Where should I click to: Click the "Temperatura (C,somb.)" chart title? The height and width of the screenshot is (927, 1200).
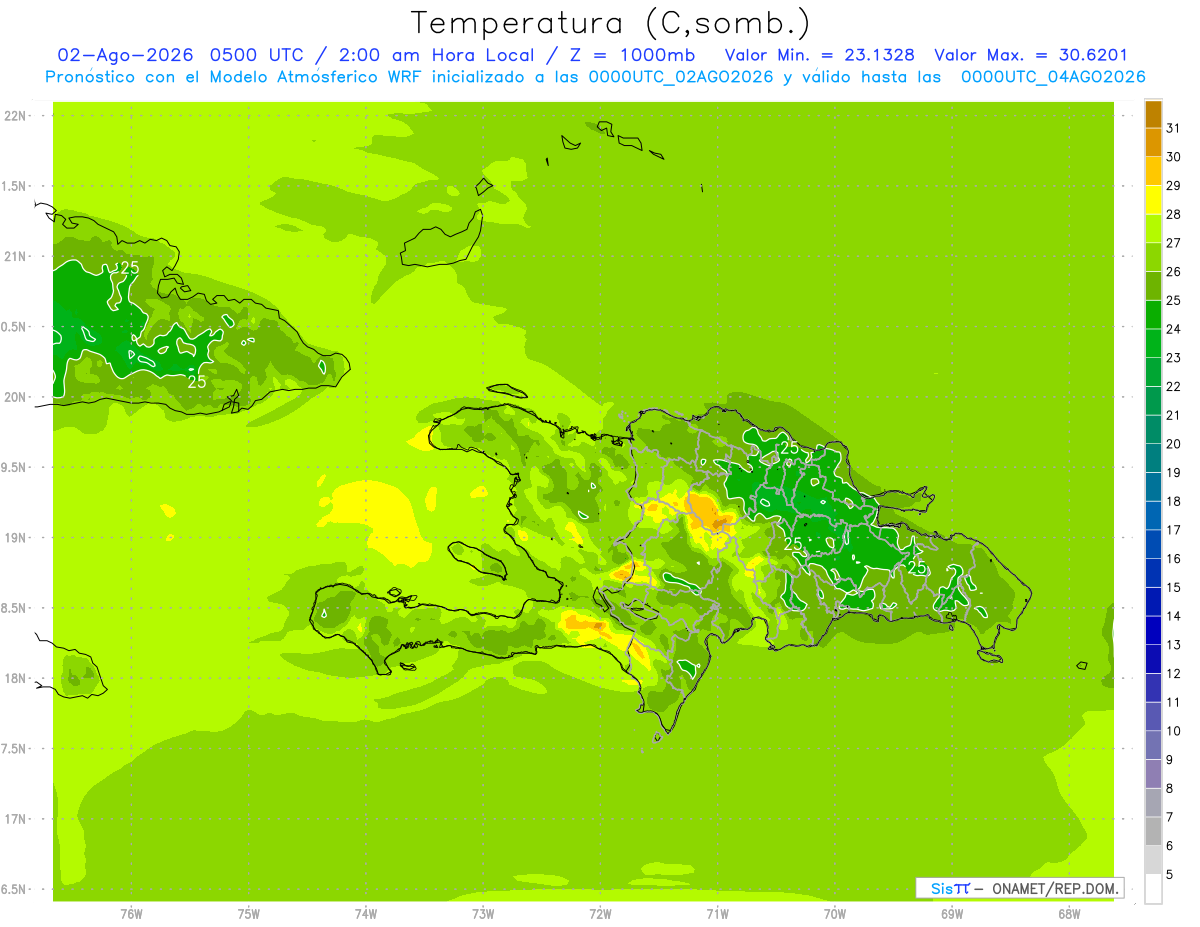[610, 23]
